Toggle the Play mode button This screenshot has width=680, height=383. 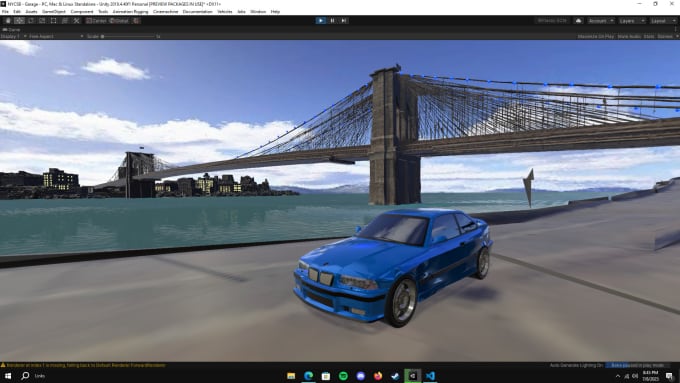pos(320,20)
